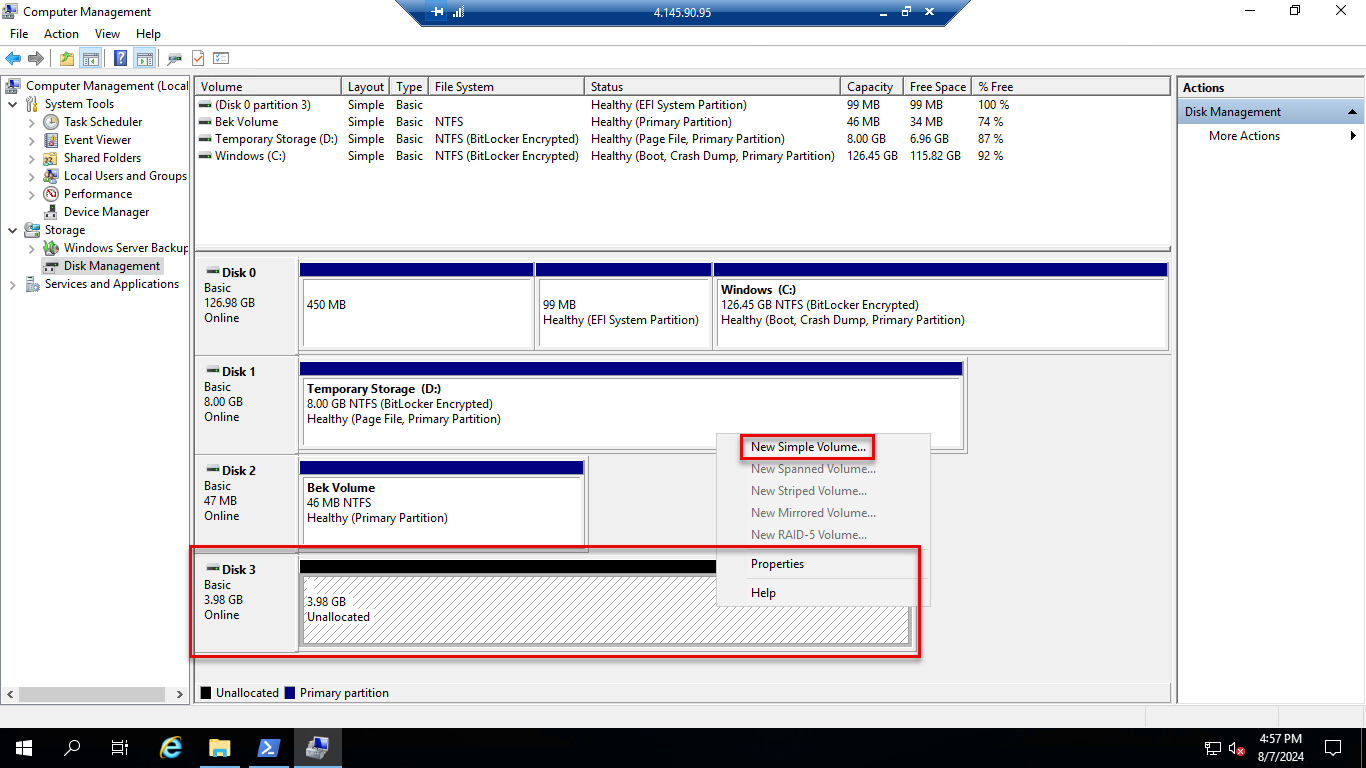Open Task View from the taskbar
The height and width of the screenshot is (768, 1366).
point(120,748)
